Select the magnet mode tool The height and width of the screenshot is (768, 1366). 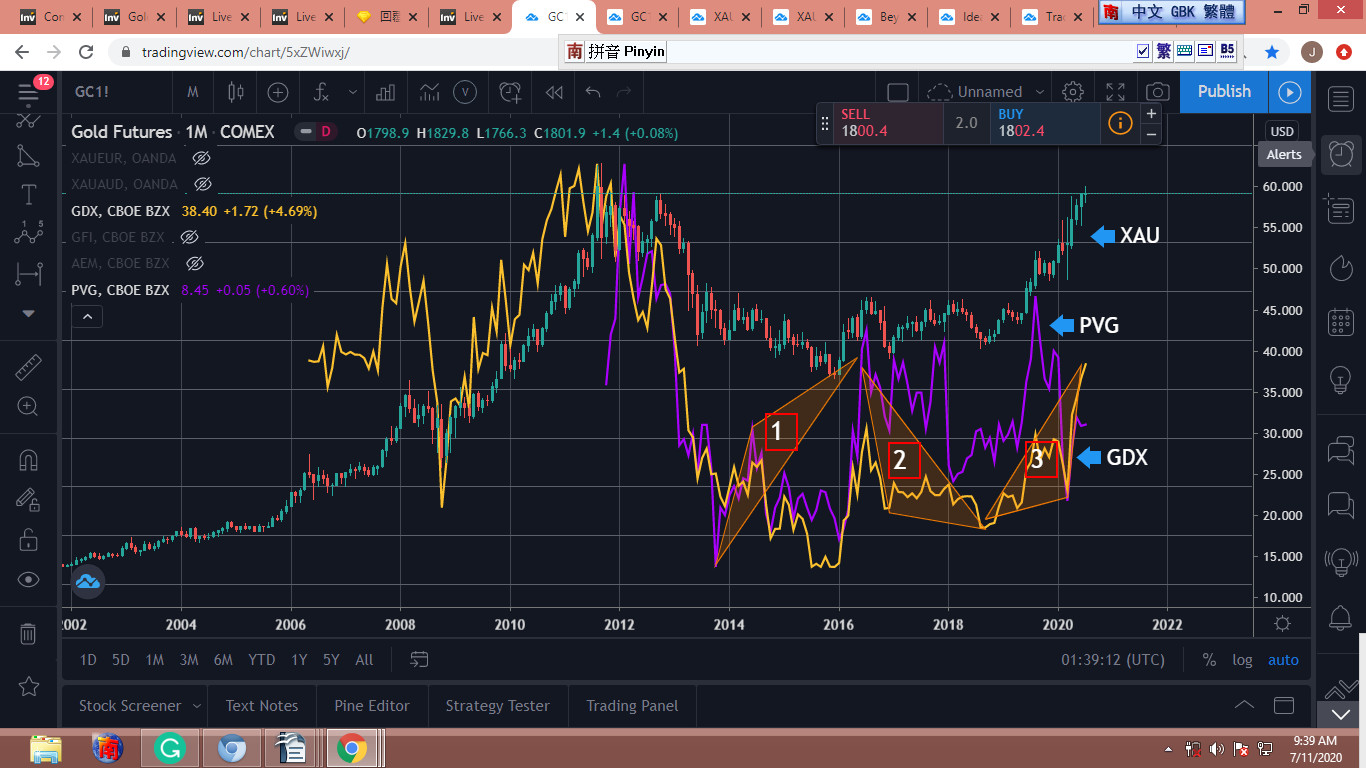(28, 460)
